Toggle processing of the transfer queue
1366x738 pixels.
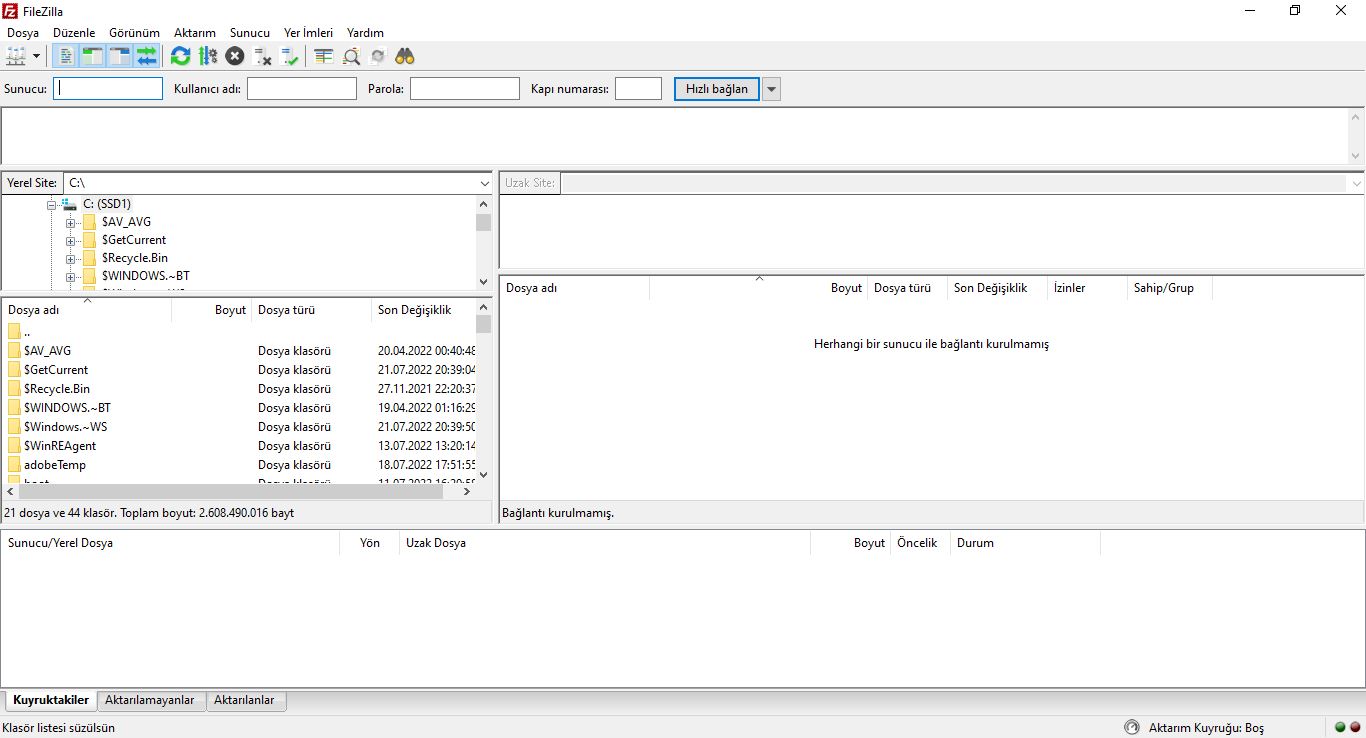(208, 56)
